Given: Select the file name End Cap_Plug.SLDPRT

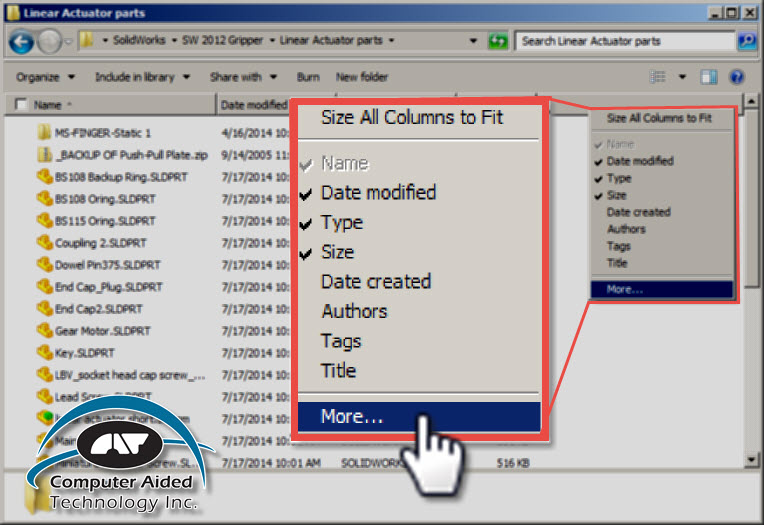Looking at the screenshot, I should coord(108,287).
